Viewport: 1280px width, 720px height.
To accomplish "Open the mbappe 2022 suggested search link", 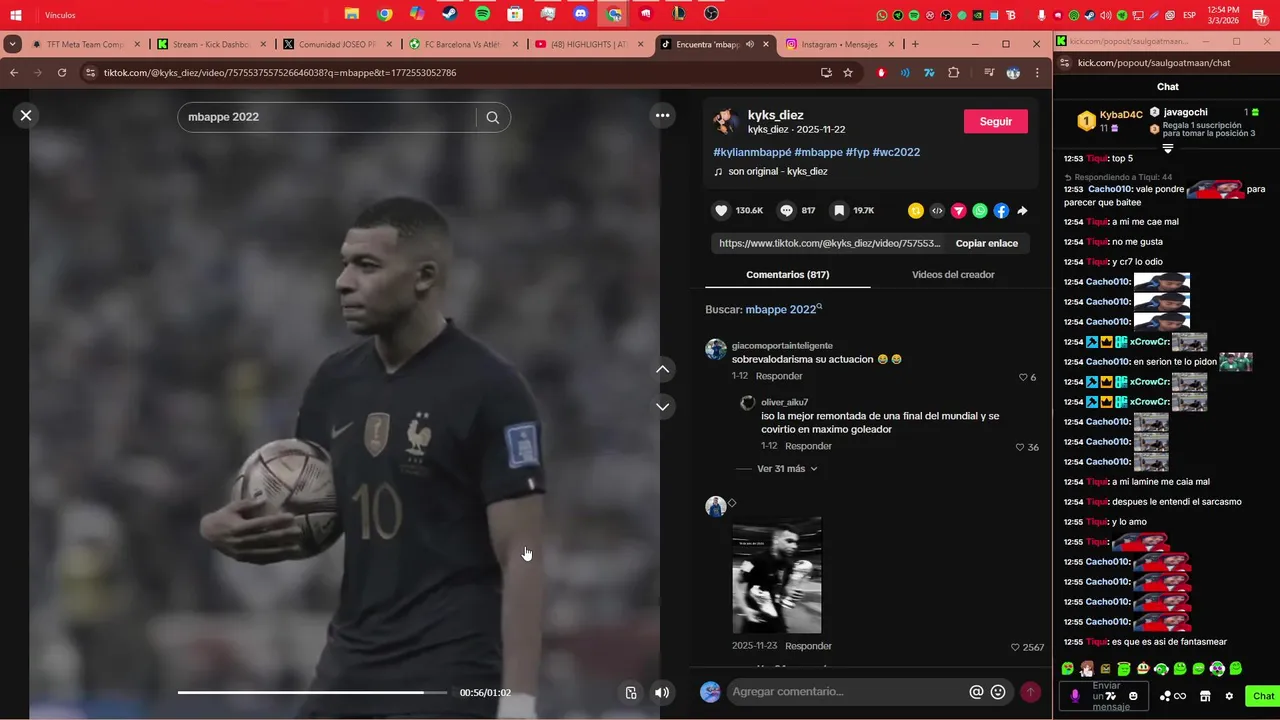I will (x=783, y=309).
